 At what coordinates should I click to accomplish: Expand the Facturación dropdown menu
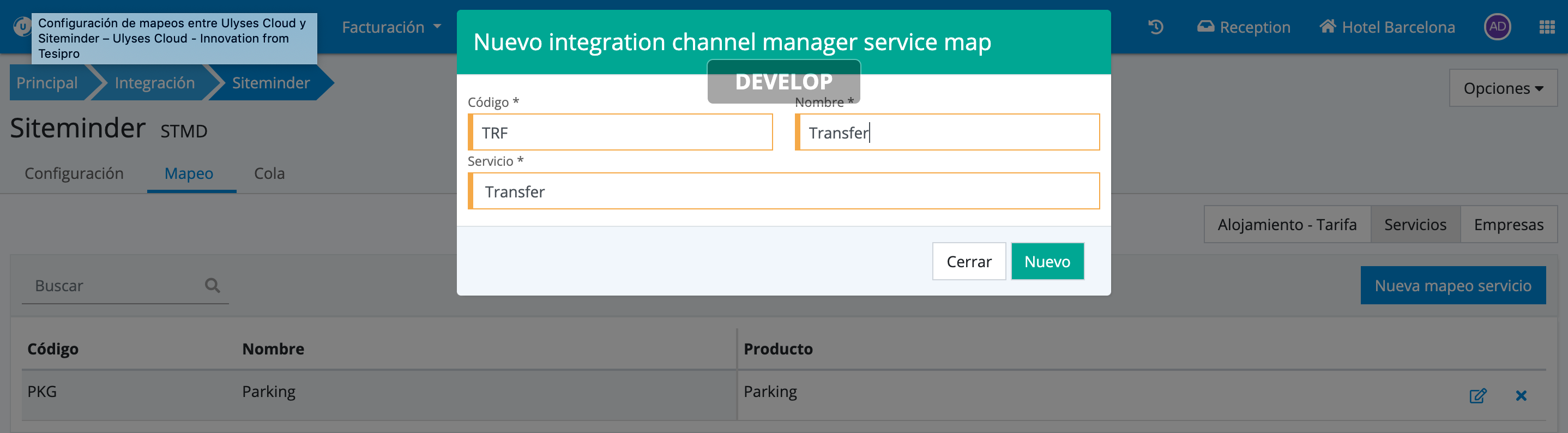point(391,27)
